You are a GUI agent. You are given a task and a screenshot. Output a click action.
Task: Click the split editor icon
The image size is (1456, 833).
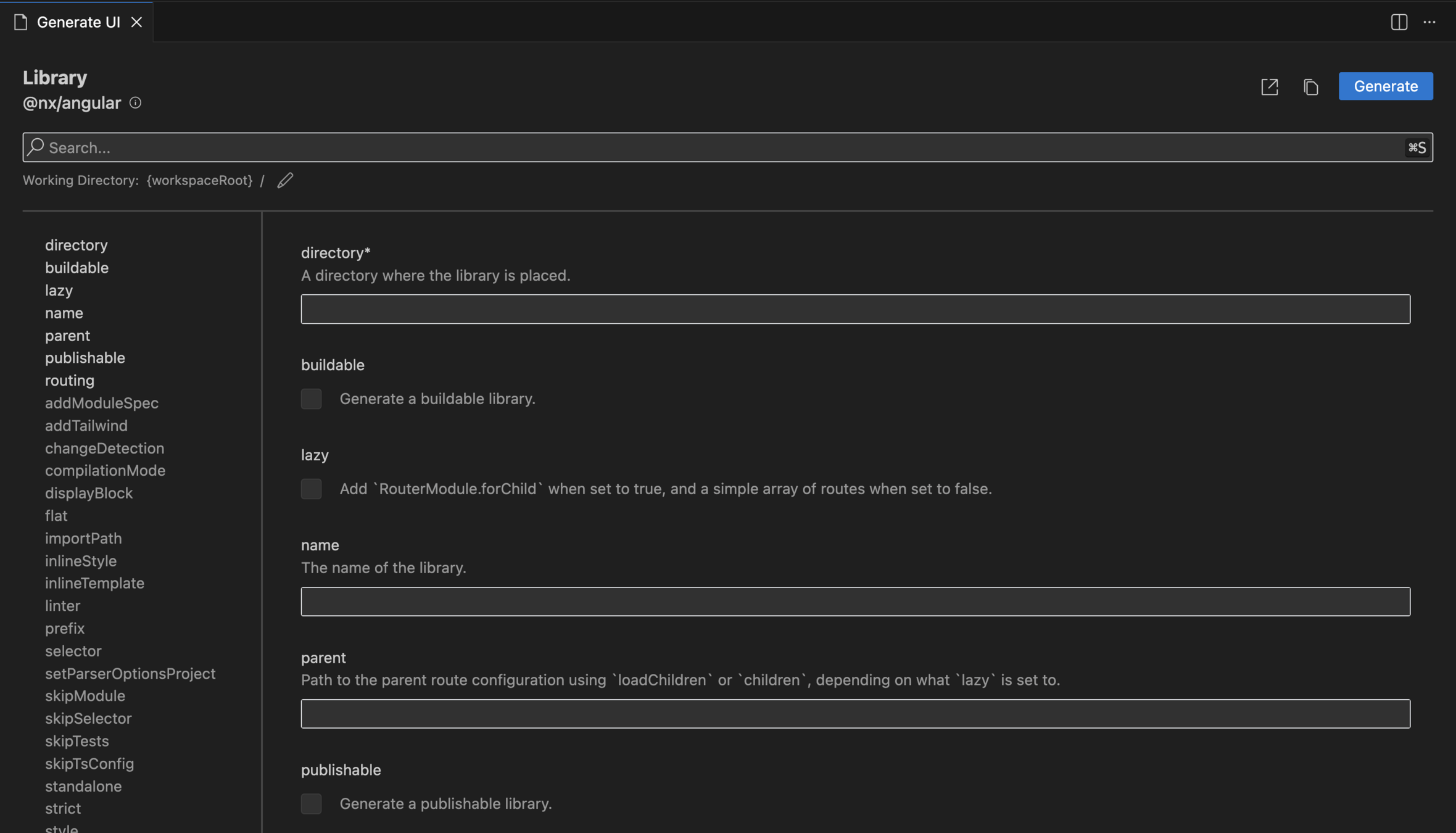tap(1399, 22)
